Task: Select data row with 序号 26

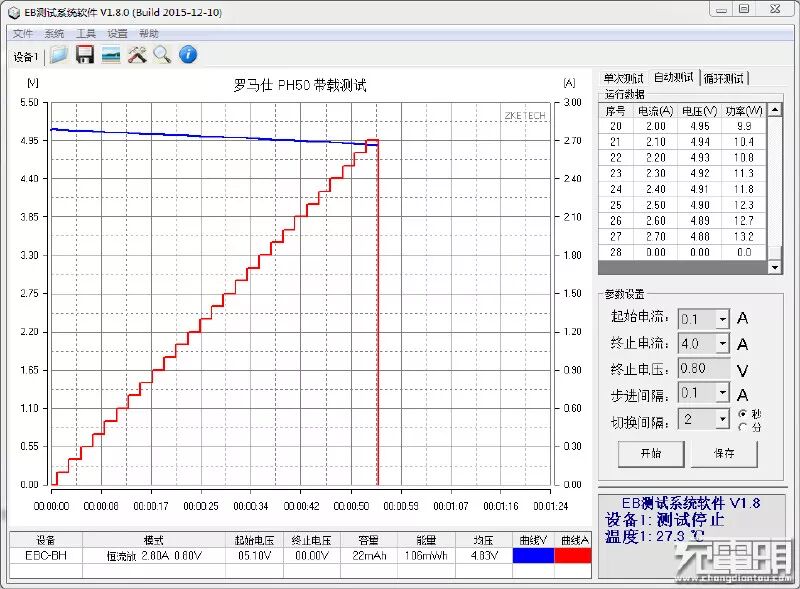Action: click(x=683, y=221)
